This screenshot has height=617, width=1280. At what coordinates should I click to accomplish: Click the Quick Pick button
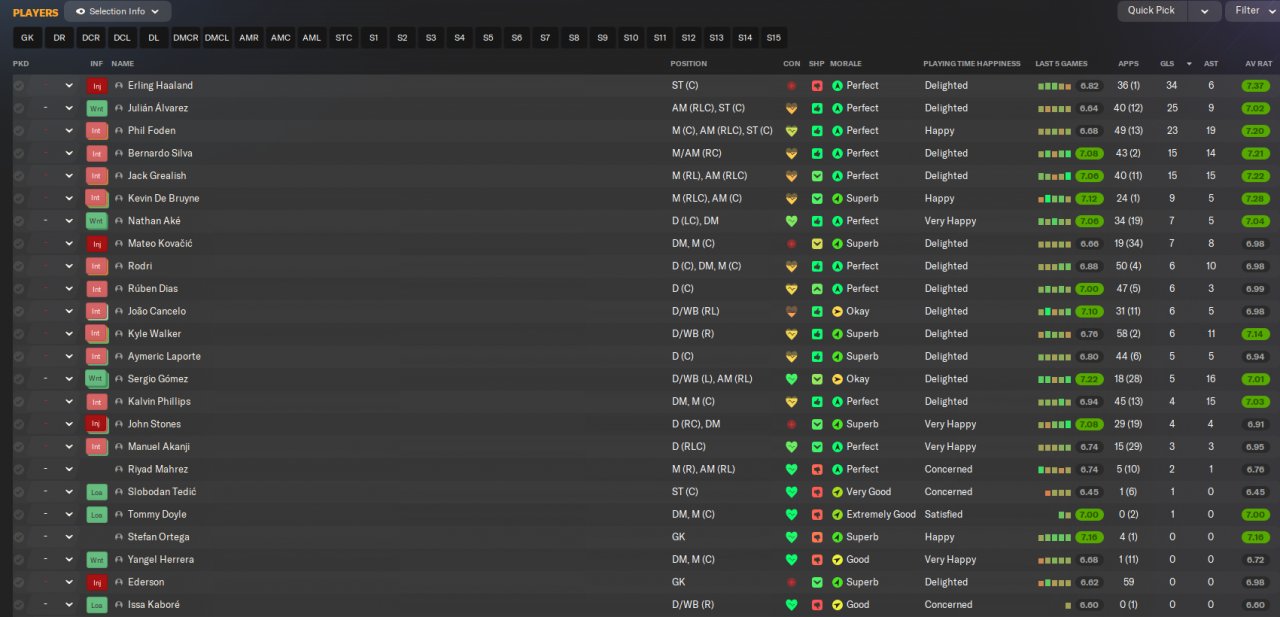point(1151,11)
